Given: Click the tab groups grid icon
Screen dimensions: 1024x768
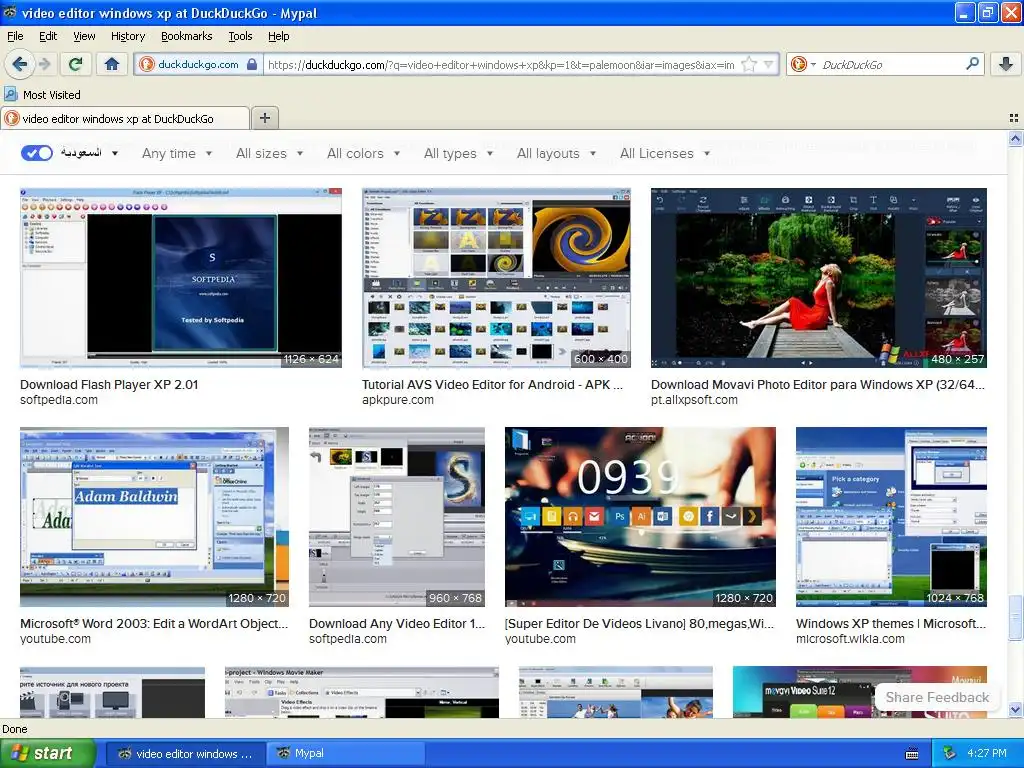Looking at the screenshot, I should (1014, 118).
